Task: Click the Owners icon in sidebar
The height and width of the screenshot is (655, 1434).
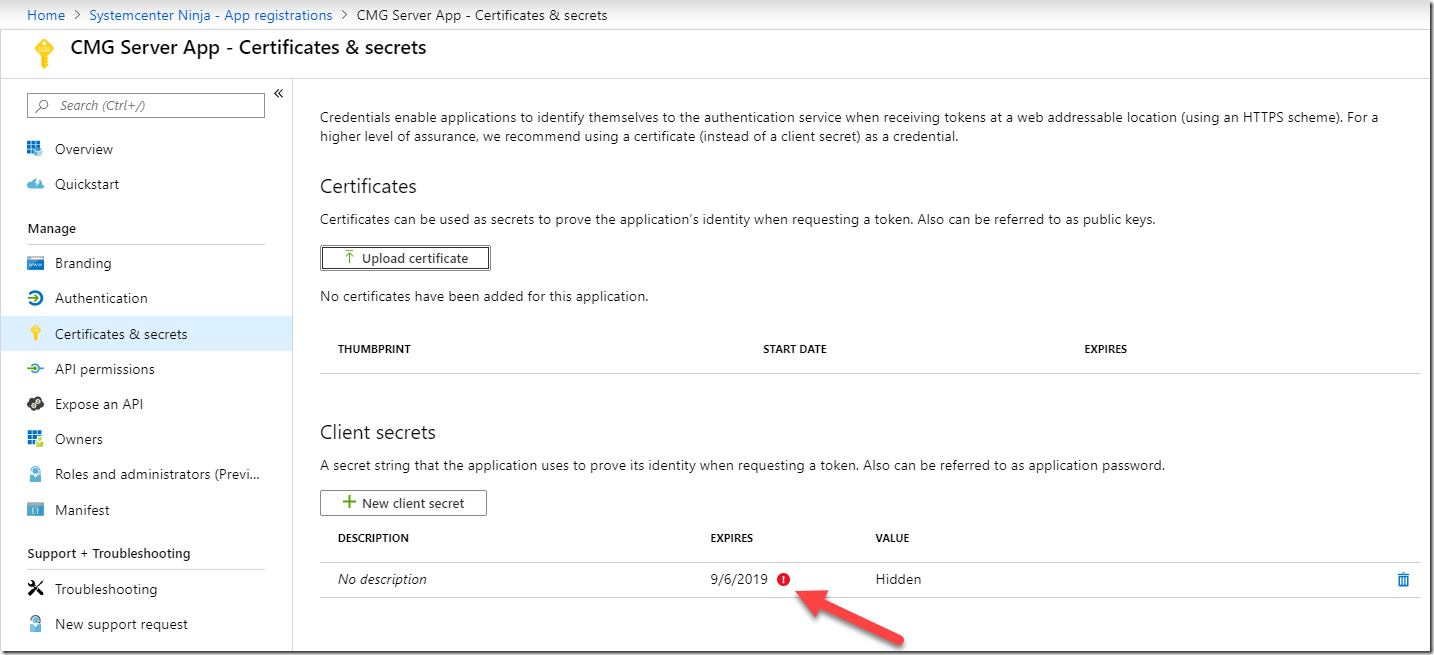Action: click(36, 439)
